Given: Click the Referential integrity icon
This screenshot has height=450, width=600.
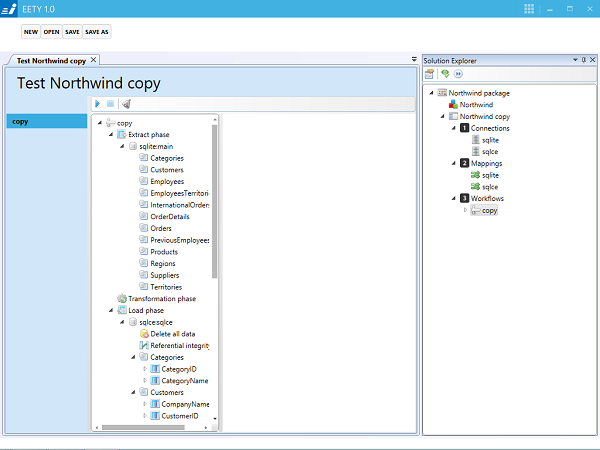Looking at the screenshot, I should point(144,345).
